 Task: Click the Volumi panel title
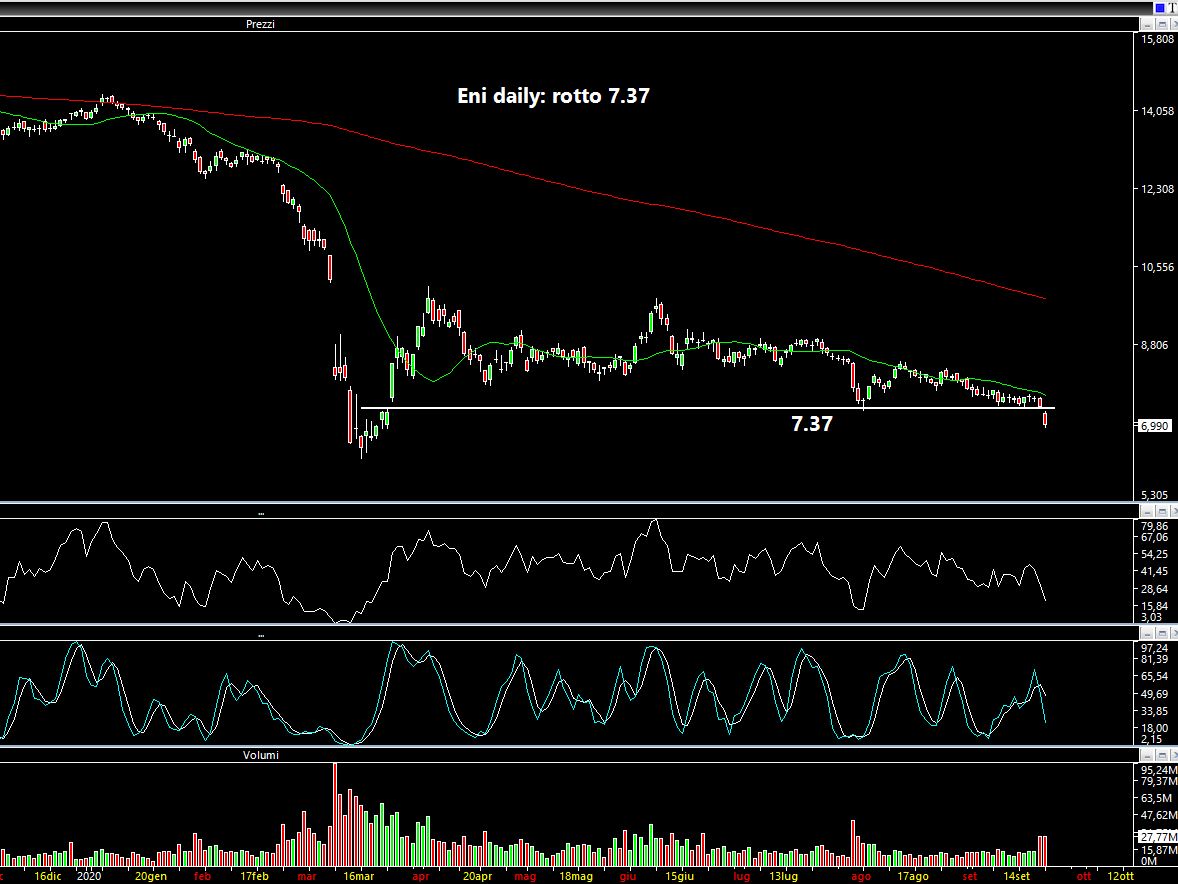(261, 755)
